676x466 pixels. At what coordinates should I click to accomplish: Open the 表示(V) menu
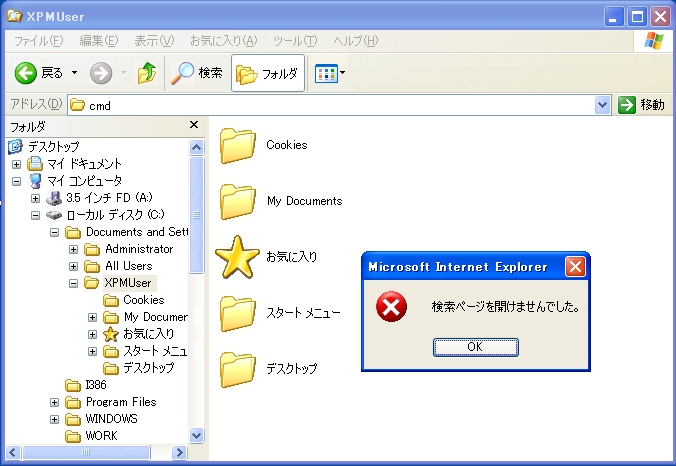154,41
